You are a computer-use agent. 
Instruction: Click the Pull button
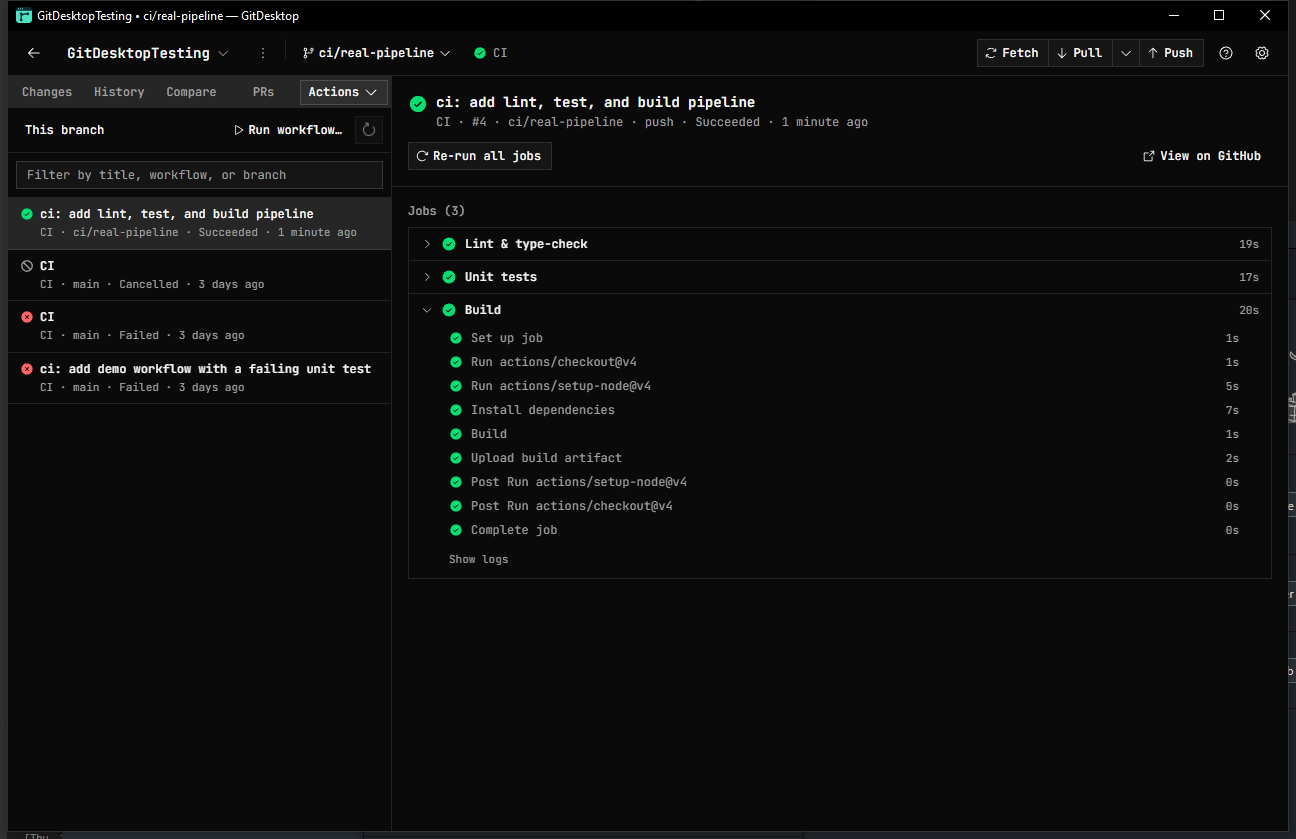pos(1080,53)
